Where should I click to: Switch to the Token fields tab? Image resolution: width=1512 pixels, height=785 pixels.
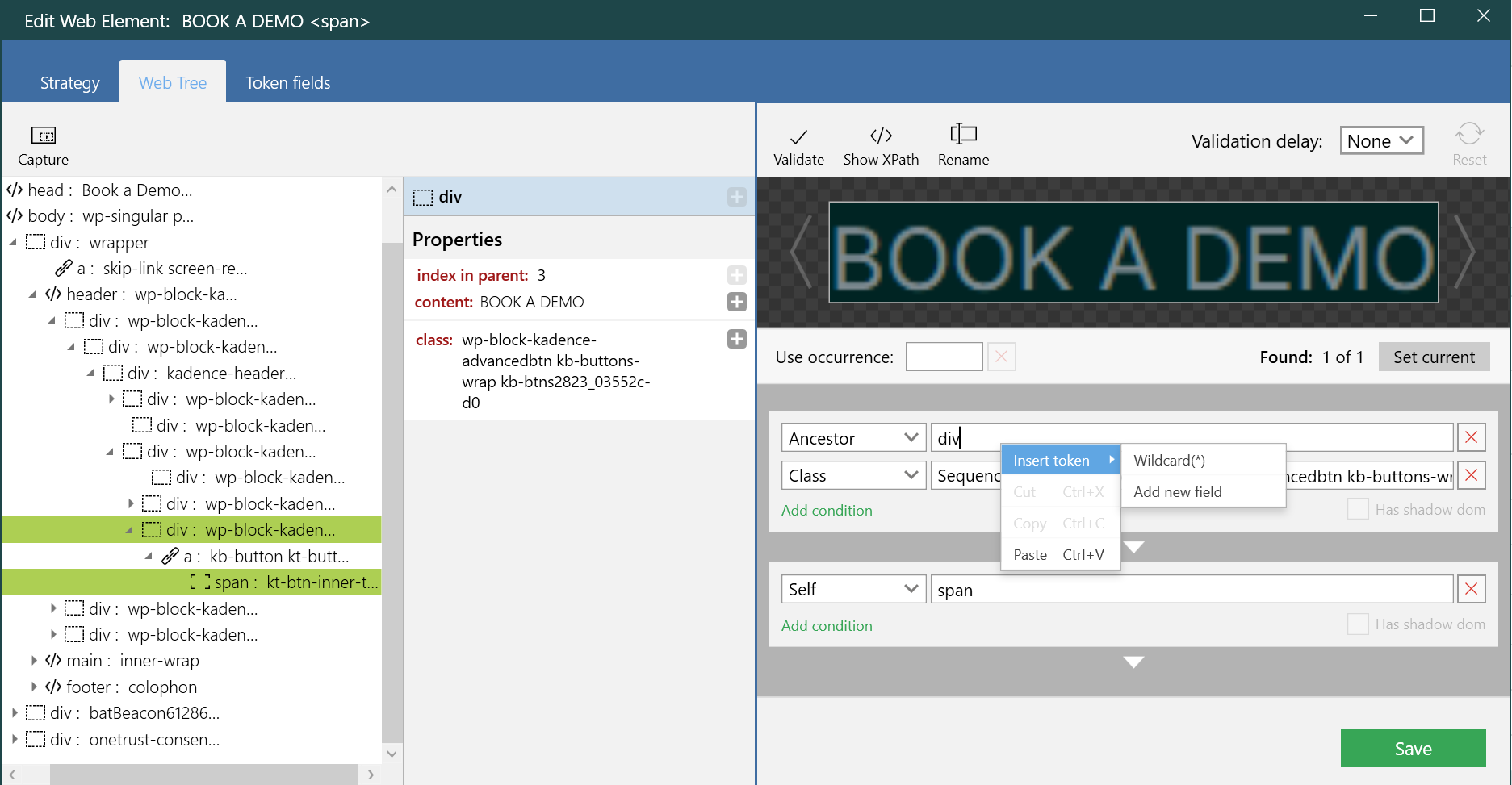click(288, 82)
